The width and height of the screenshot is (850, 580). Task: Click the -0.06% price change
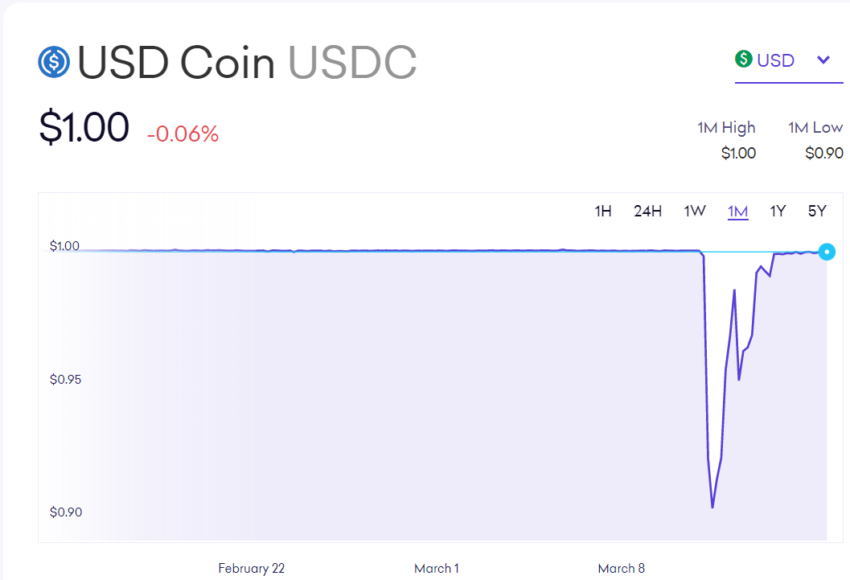(x=183, y=134)
